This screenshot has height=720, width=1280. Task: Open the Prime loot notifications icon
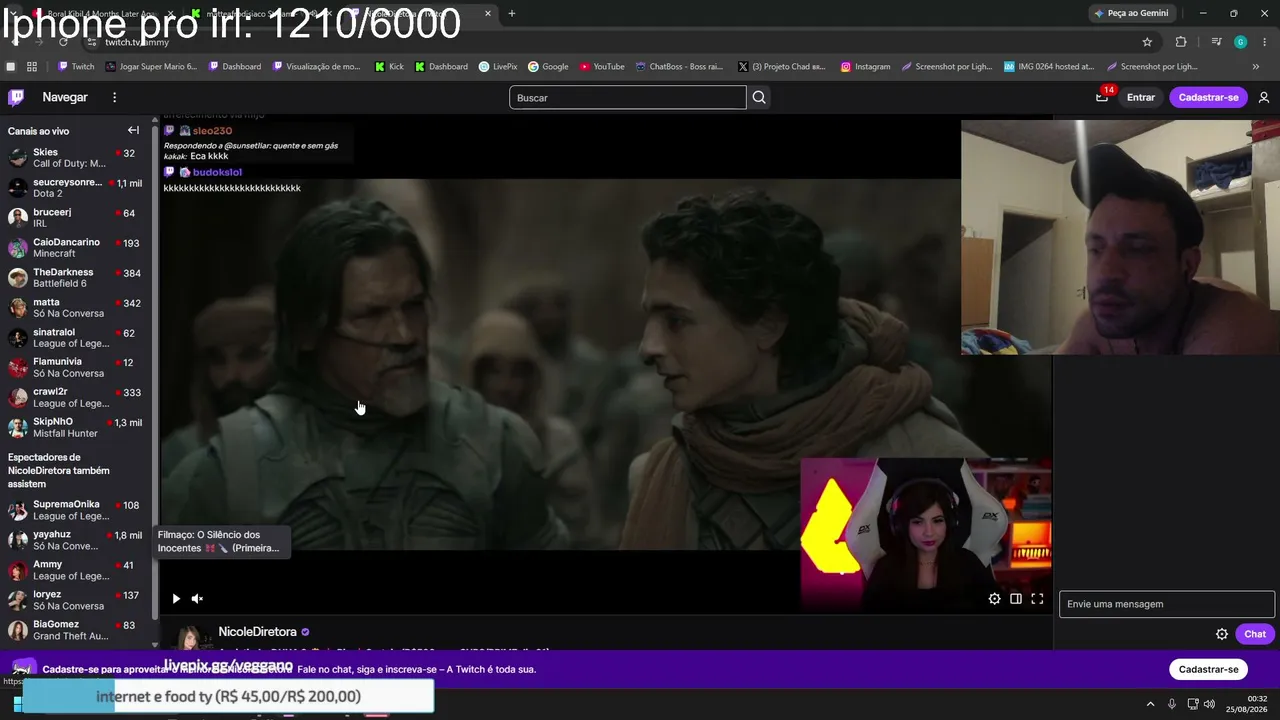tap(1102, 97)
